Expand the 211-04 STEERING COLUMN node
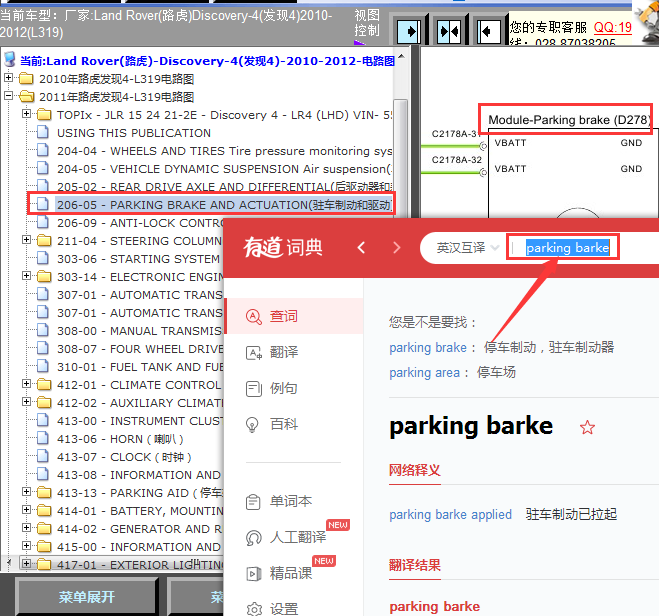This screenshot has width=659, height=616. pos(26,240)
